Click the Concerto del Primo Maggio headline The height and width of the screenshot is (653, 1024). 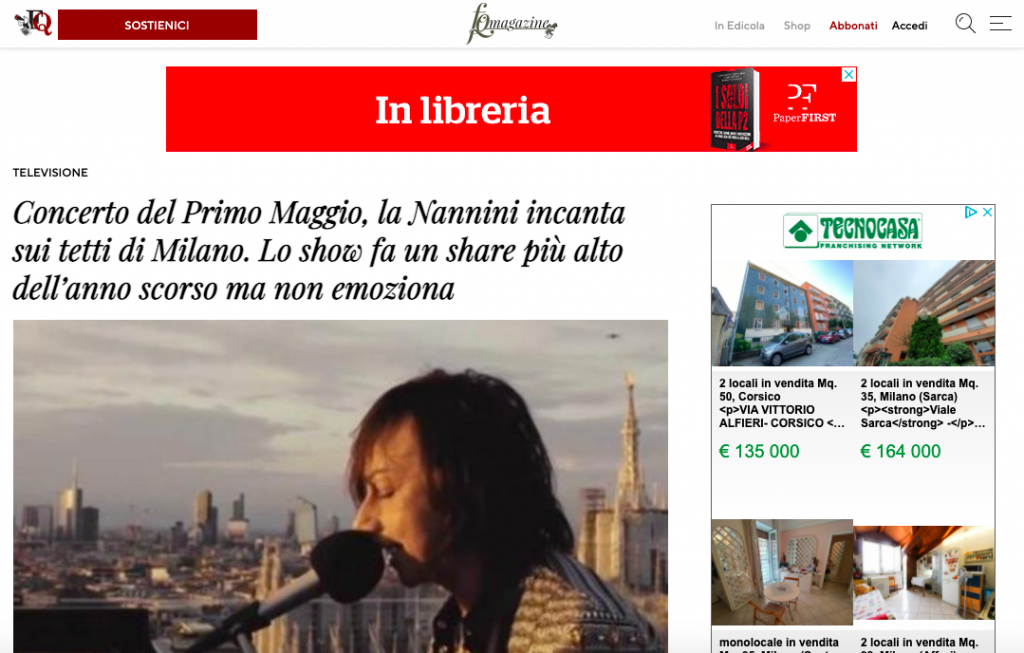point(319,250)
